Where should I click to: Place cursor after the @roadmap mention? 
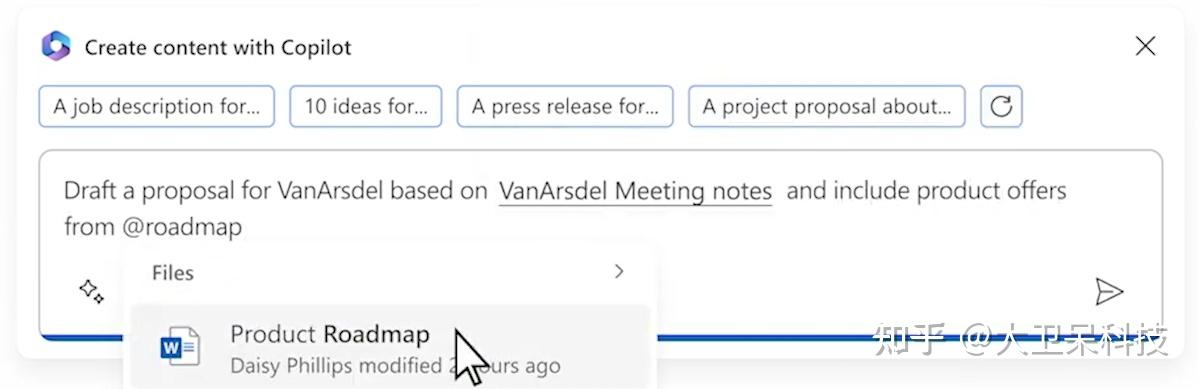coord(243,227)
